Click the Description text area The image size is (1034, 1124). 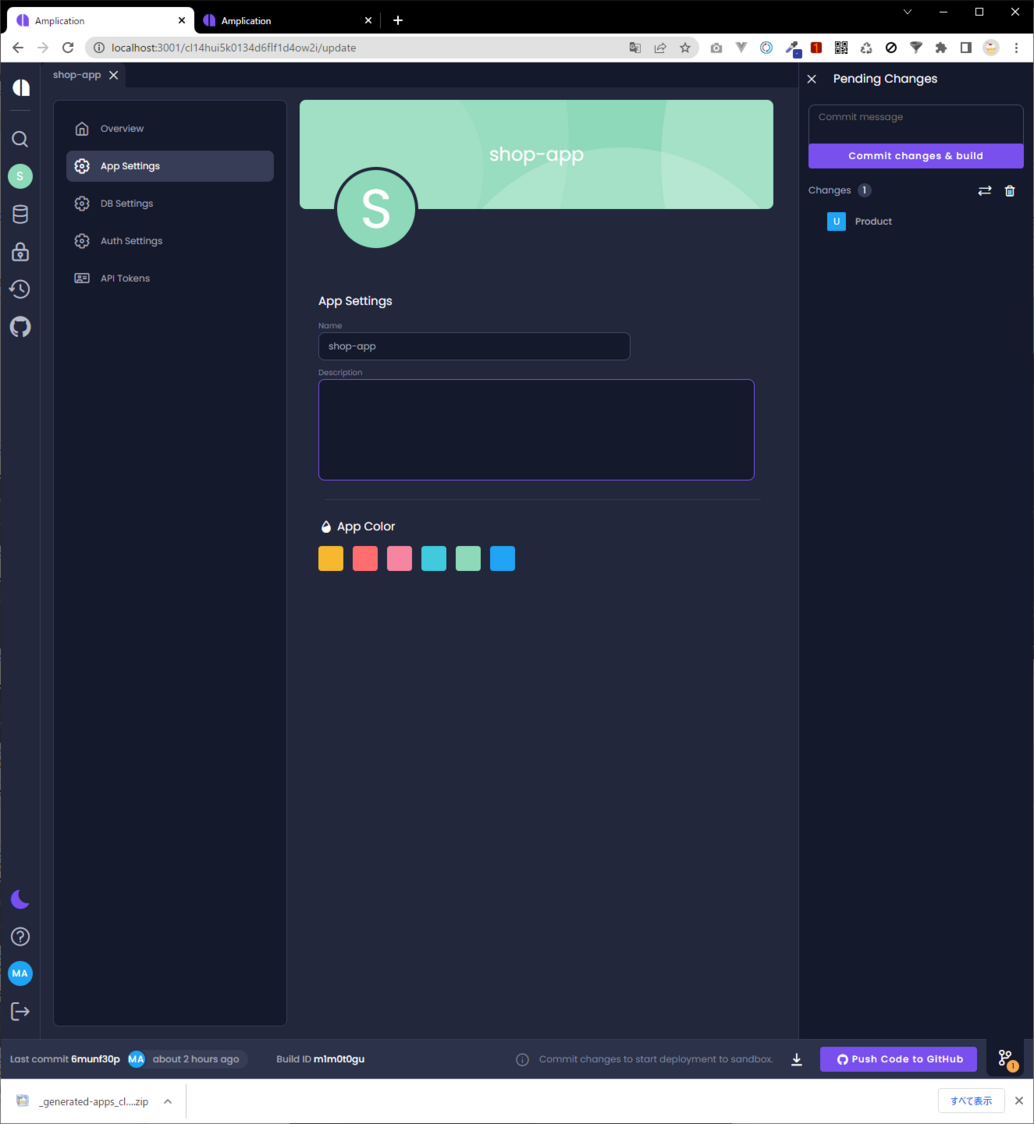tap(536, 429)
